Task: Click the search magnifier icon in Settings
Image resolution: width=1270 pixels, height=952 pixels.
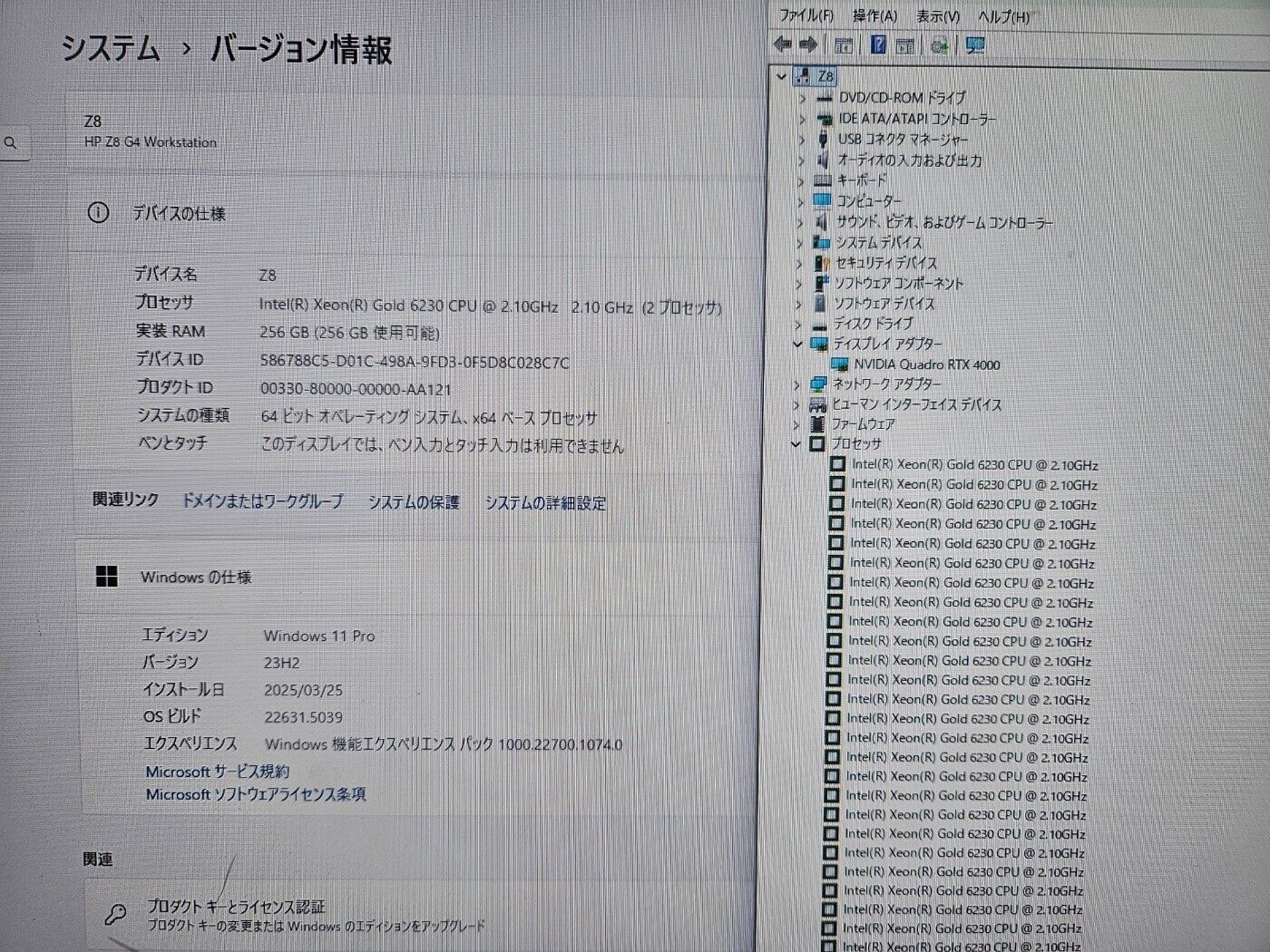Action: [x=11, y=142]
